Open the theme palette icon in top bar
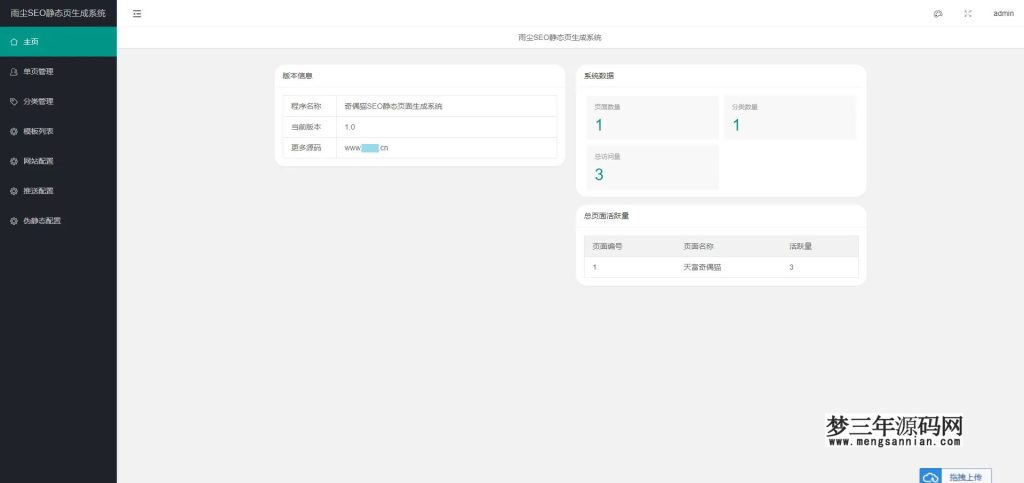 pos(938,14)
